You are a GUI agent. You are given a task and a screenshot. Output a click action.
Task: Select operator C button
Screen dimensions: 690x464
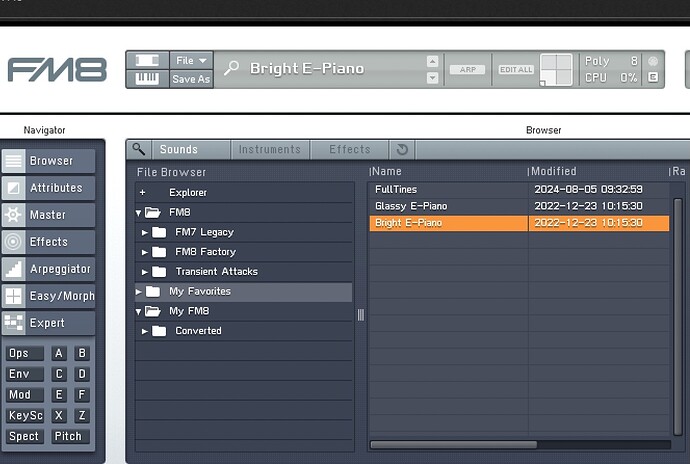[x=59, y=374]
